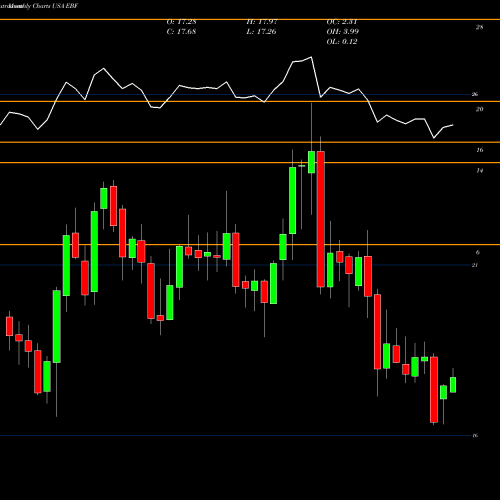Click the close price value C: 17.68

(x=181, y=32)
